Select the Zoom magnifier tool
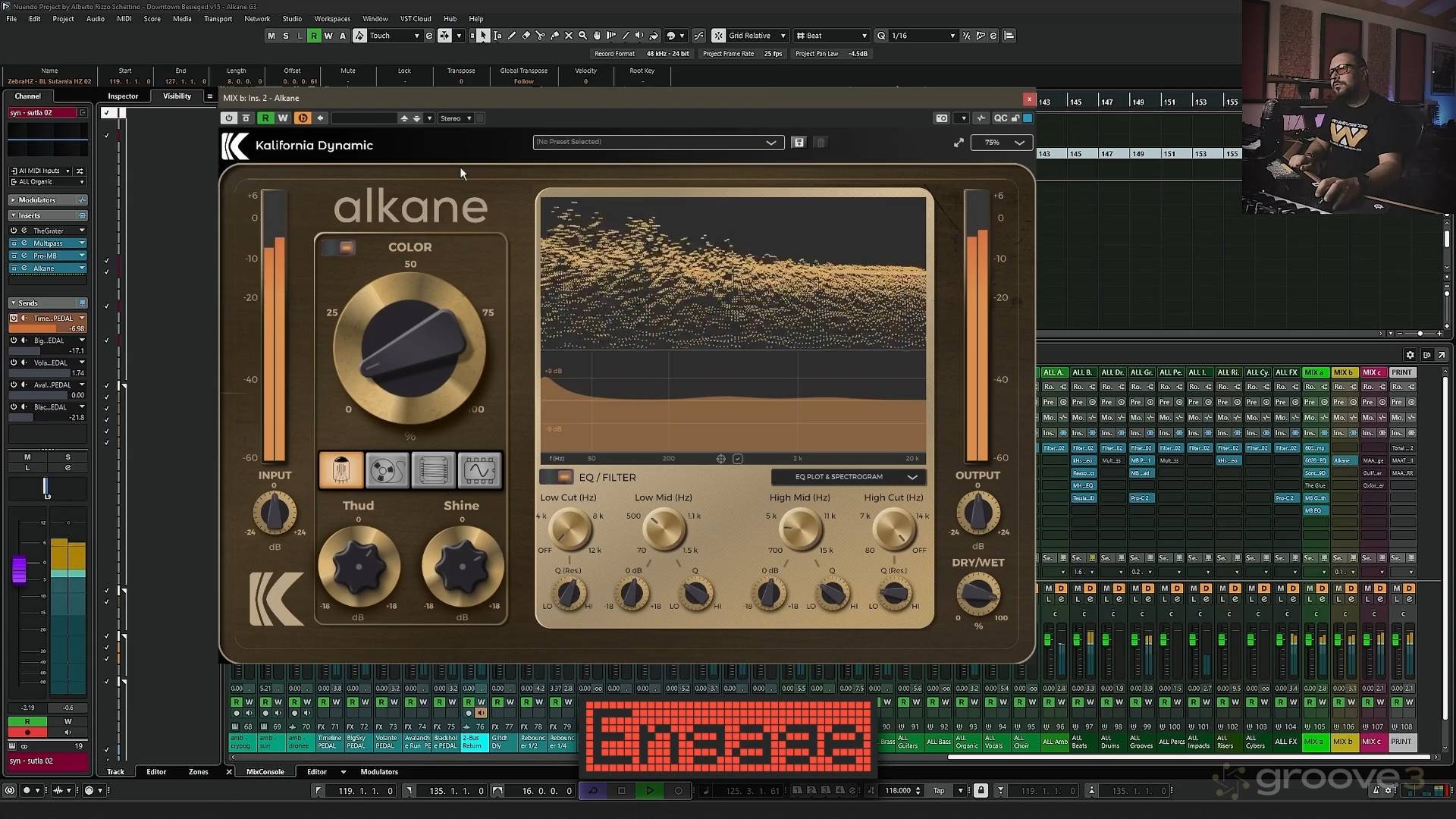1456x819 pixels. coord(582,36)
